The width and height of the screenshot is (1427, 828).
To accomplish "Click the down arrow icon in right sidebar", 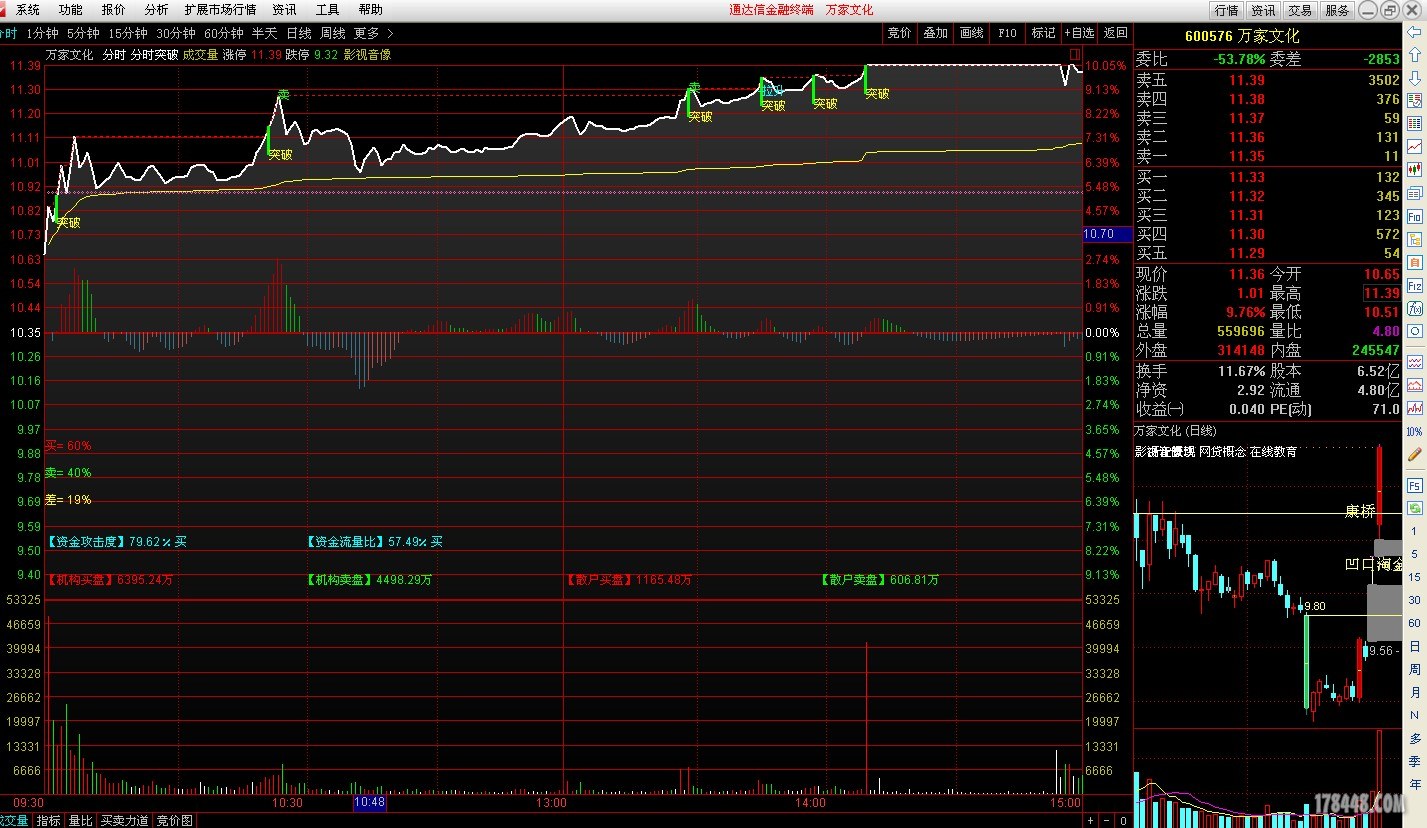I will click(x=1415, y=78).
